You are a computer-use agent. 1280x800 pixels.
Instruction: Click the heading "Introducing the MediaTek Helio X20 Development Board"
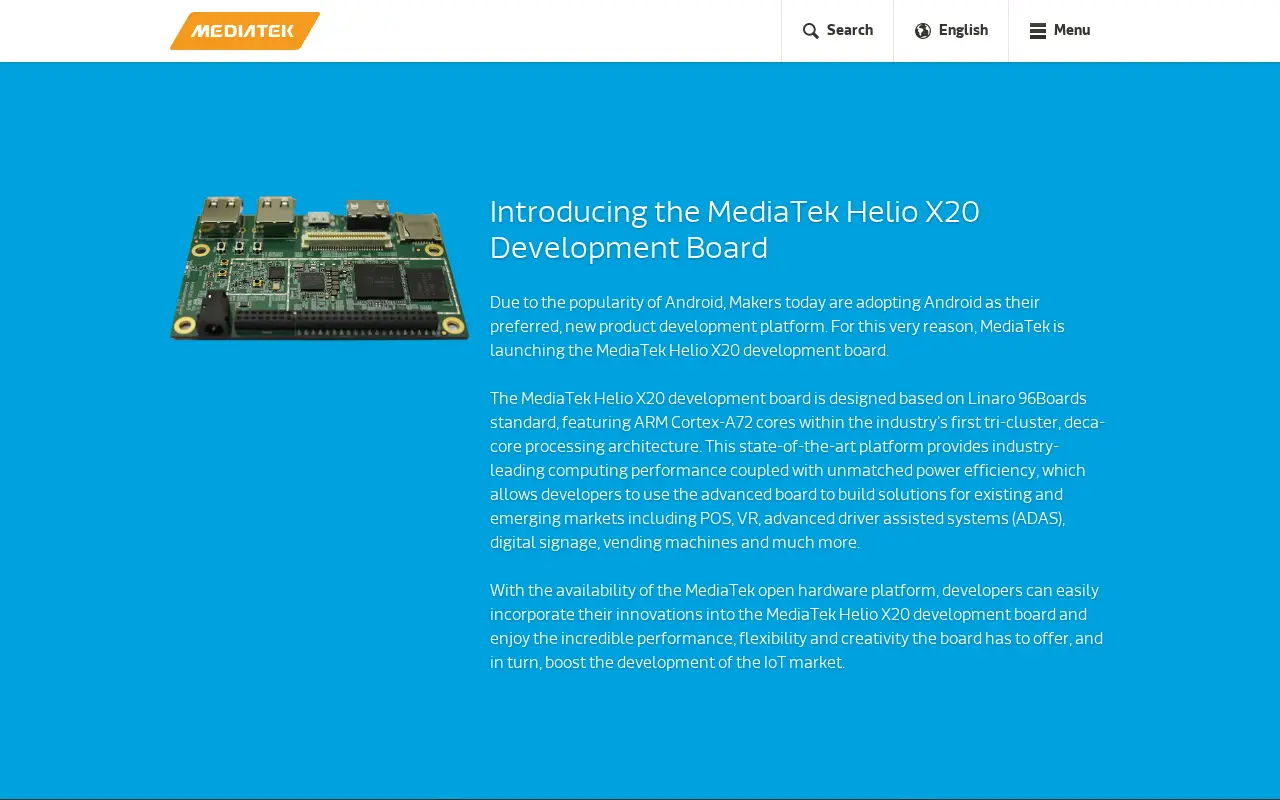735,230
